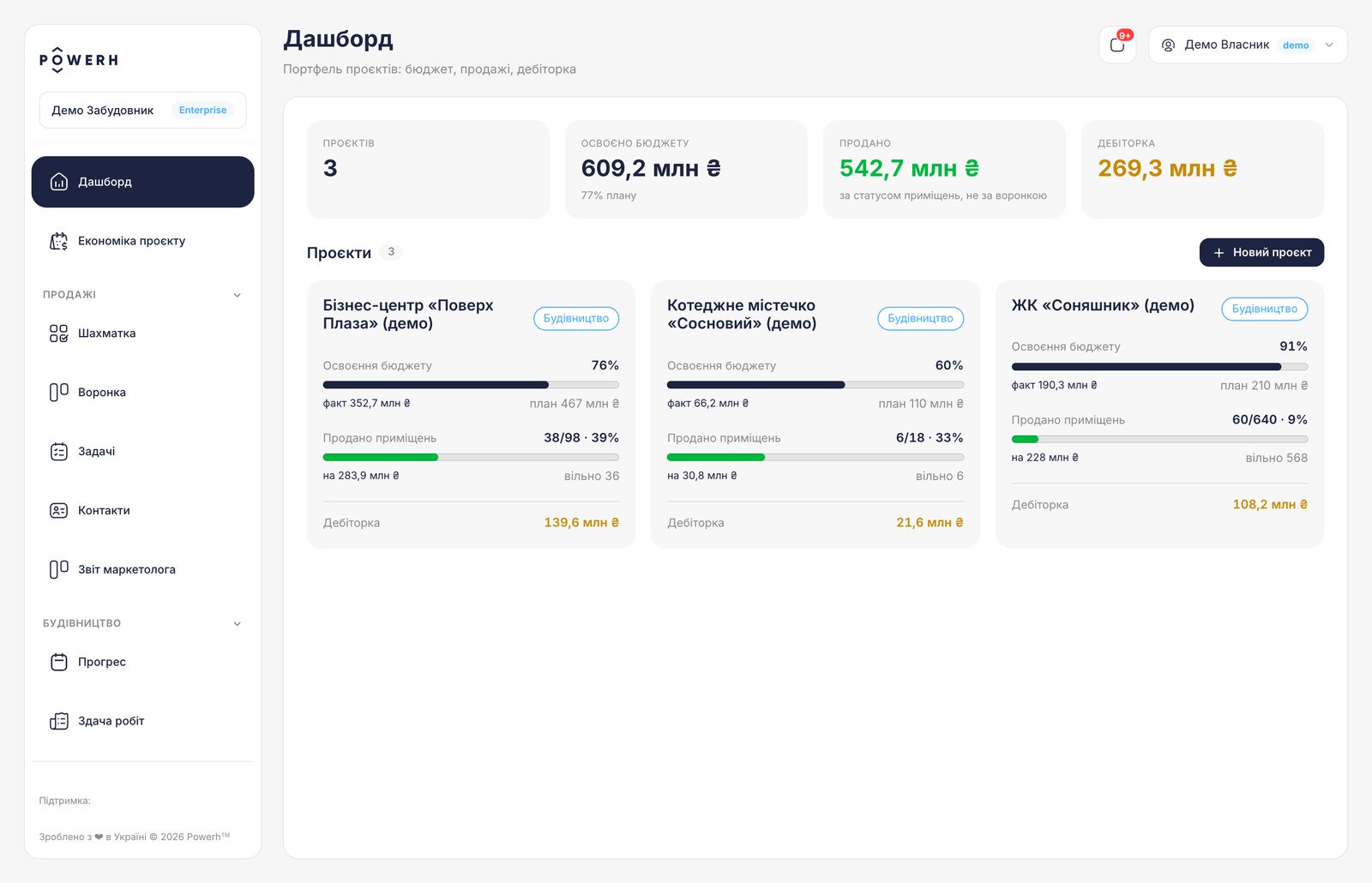Screen dimensions: 1372x883
Task: Click the Enterprise plan badge
Action: click(203, 110)
